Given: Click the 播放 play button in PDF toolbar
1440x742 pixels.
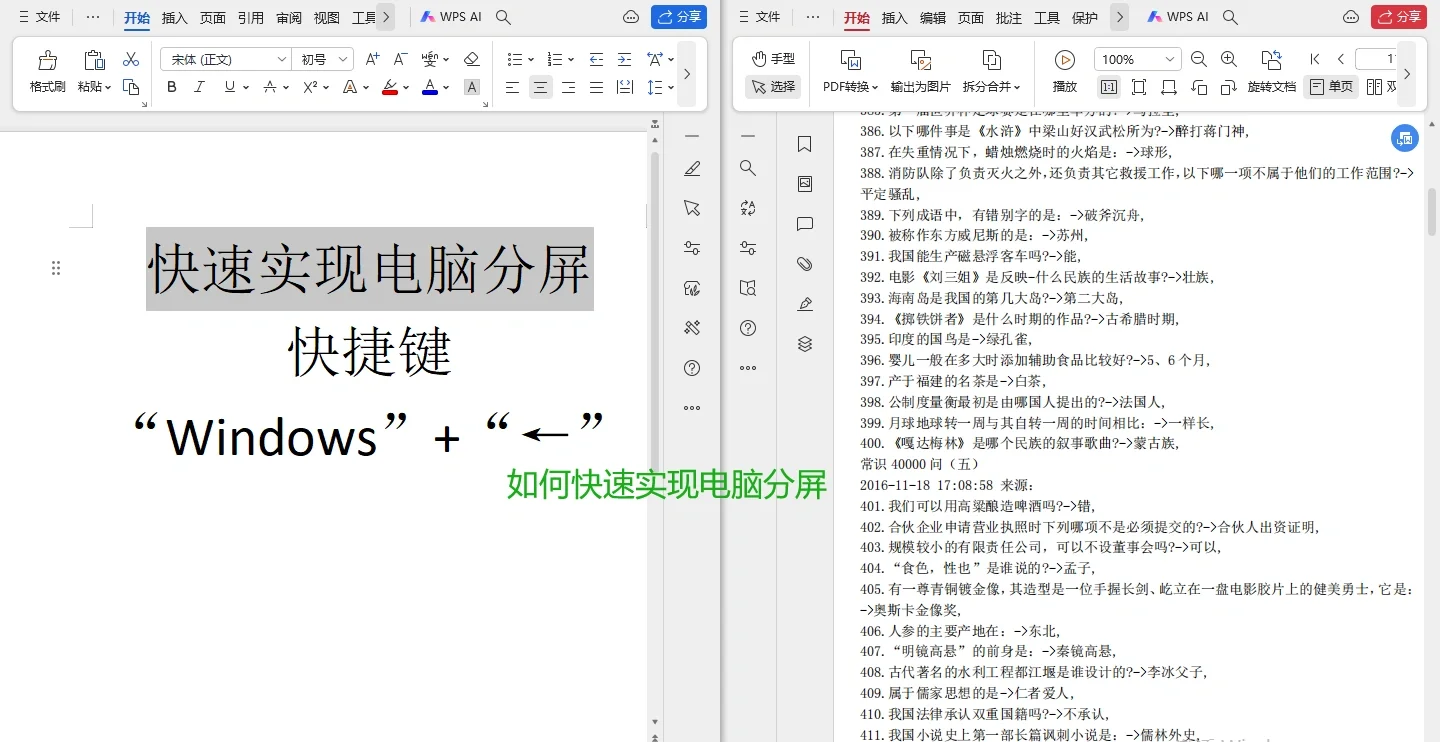Looking at the screenshot, I should 1065,70.
